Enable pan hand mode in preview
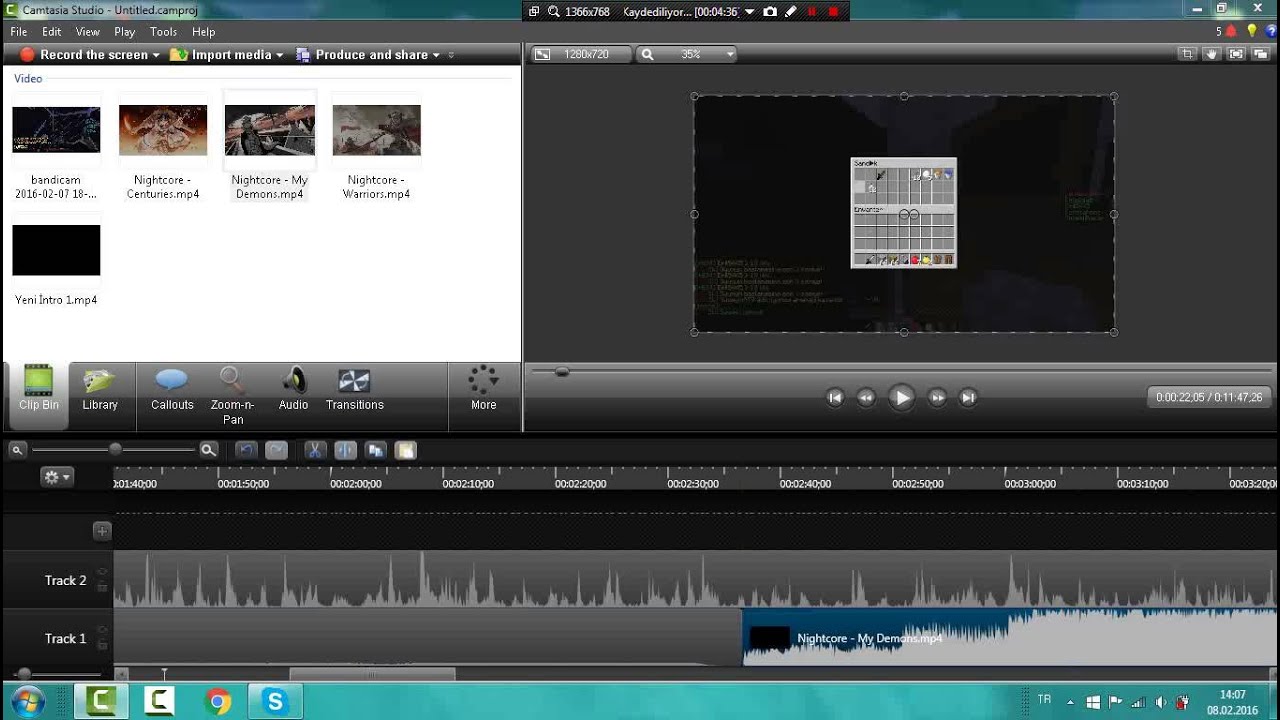The height and width of the screenshot is (720, 1280). coord(1211,54)
